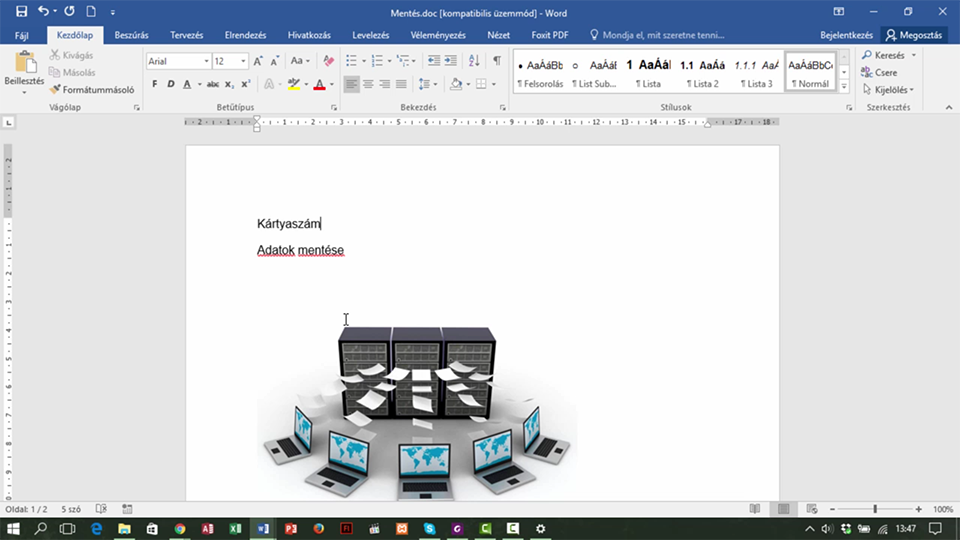
Task: Expand the styles gallery more arrow
Action: (844, 86)
